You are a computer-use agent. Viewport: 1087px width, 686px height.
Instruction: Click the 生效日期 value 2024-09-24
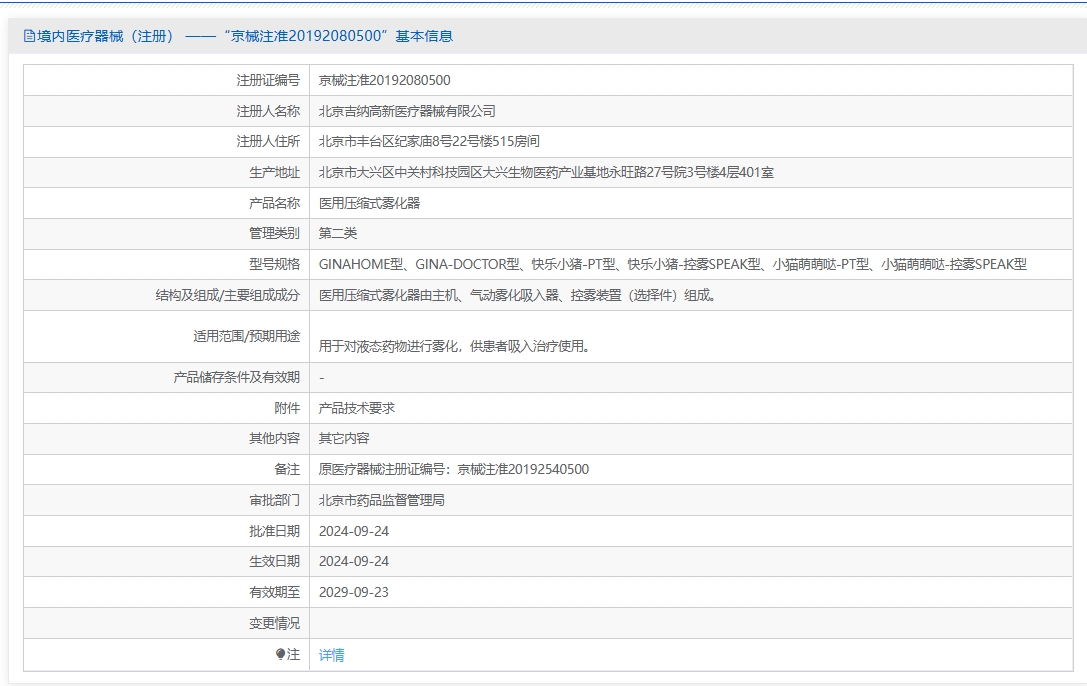(x=354, y=561)
